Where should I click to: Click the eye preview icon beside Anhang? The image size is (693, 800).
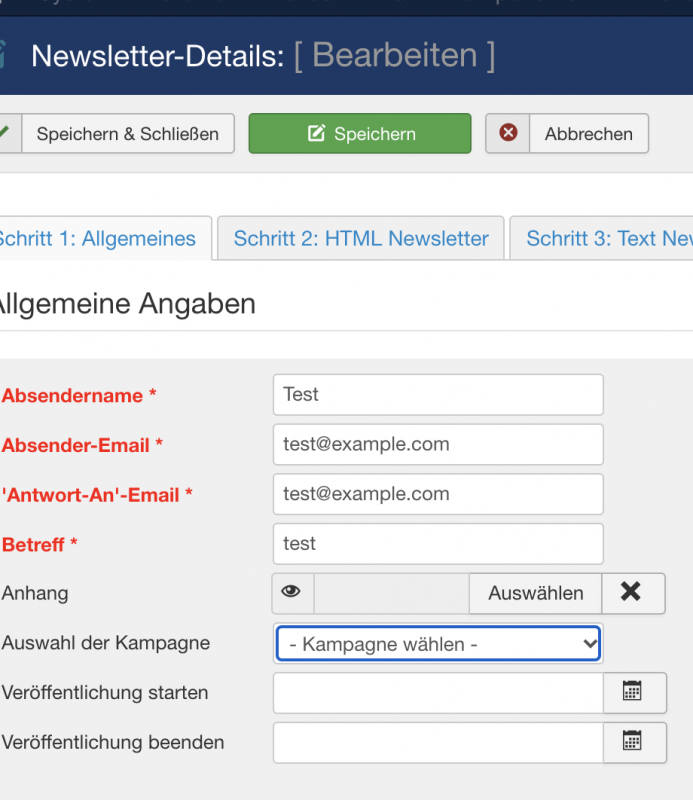292,593
